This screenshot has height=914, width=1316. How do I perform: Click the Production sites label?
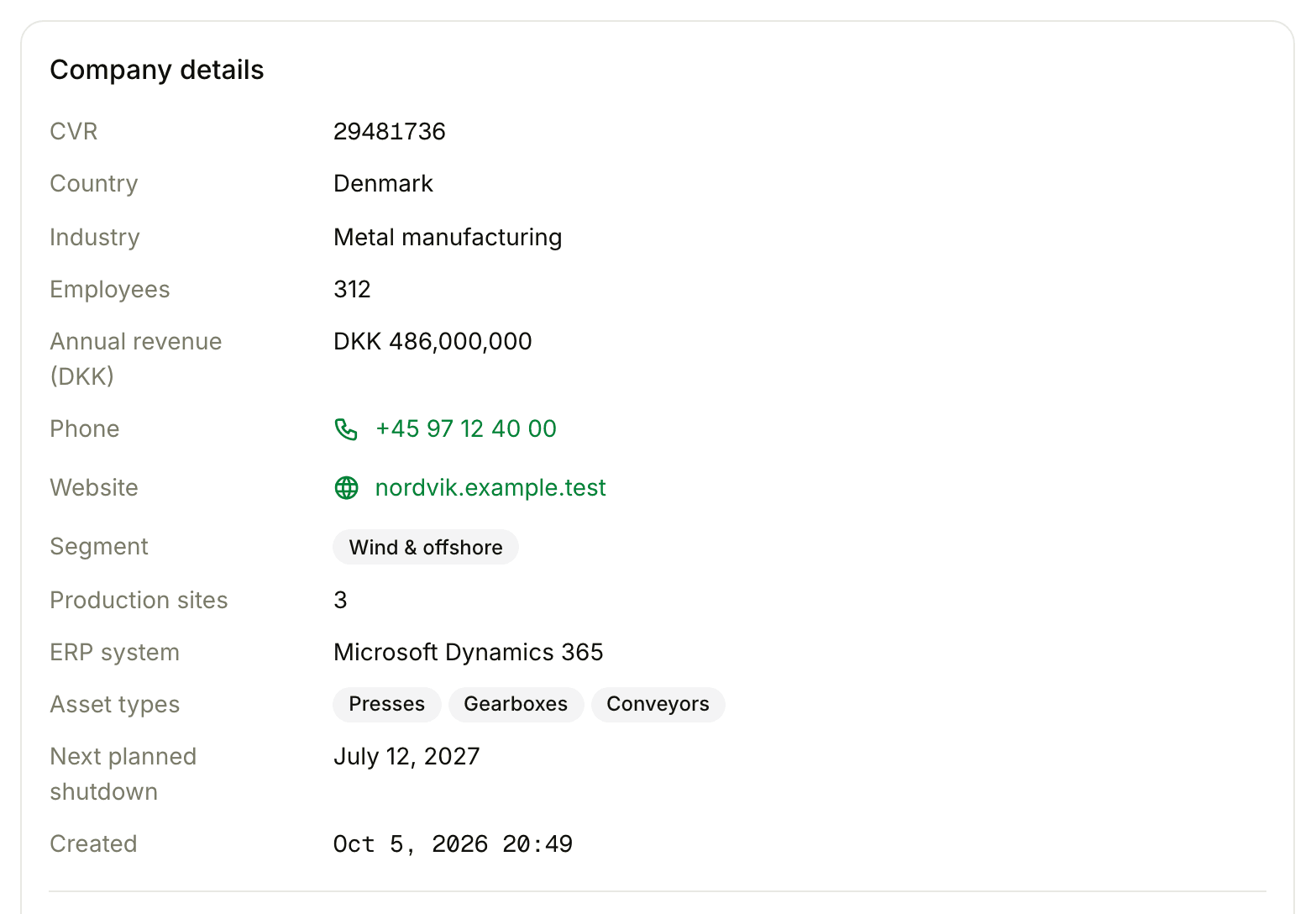tap(139, 600)
